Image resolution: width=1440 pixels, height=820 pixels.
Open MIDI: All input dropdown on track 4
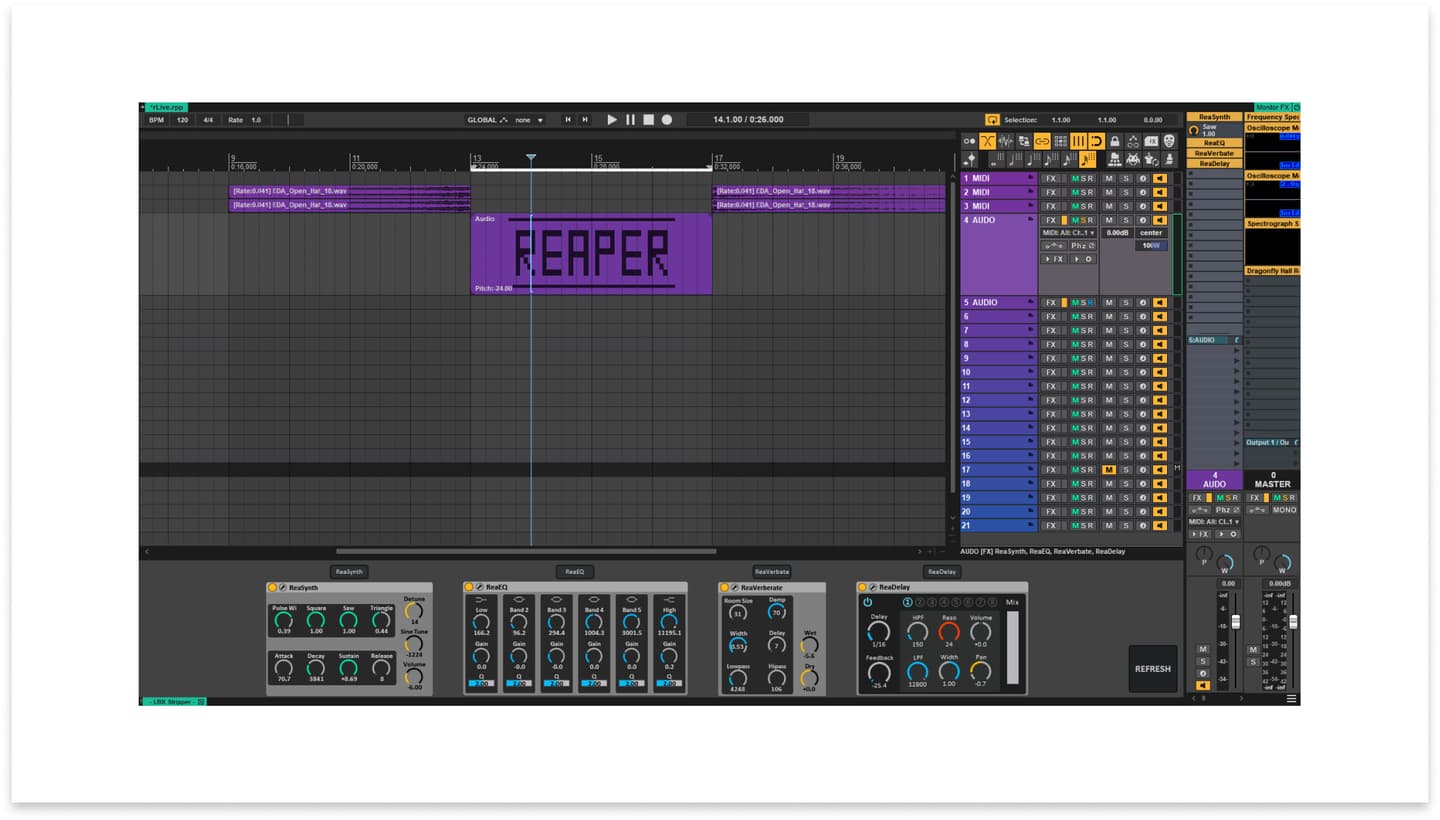pyautogui.click(x=1068, y=233)
